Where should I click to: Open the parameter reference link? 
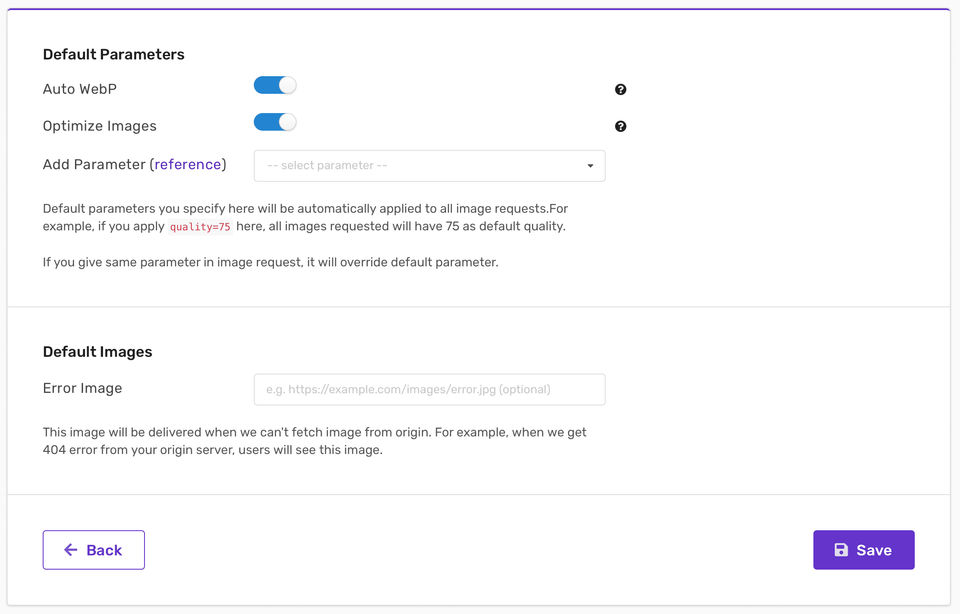click(188, 165)
